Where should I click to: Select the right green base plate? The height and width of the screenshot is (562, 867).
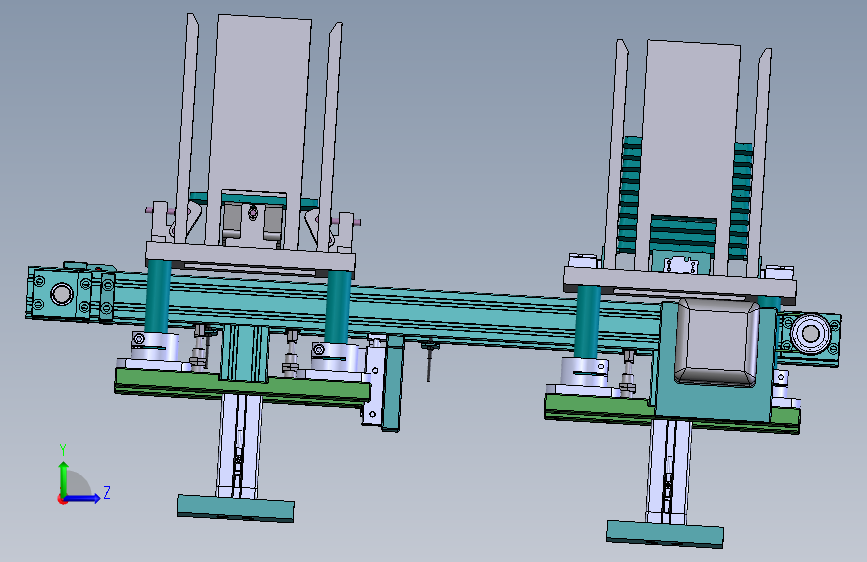(672, 412)
